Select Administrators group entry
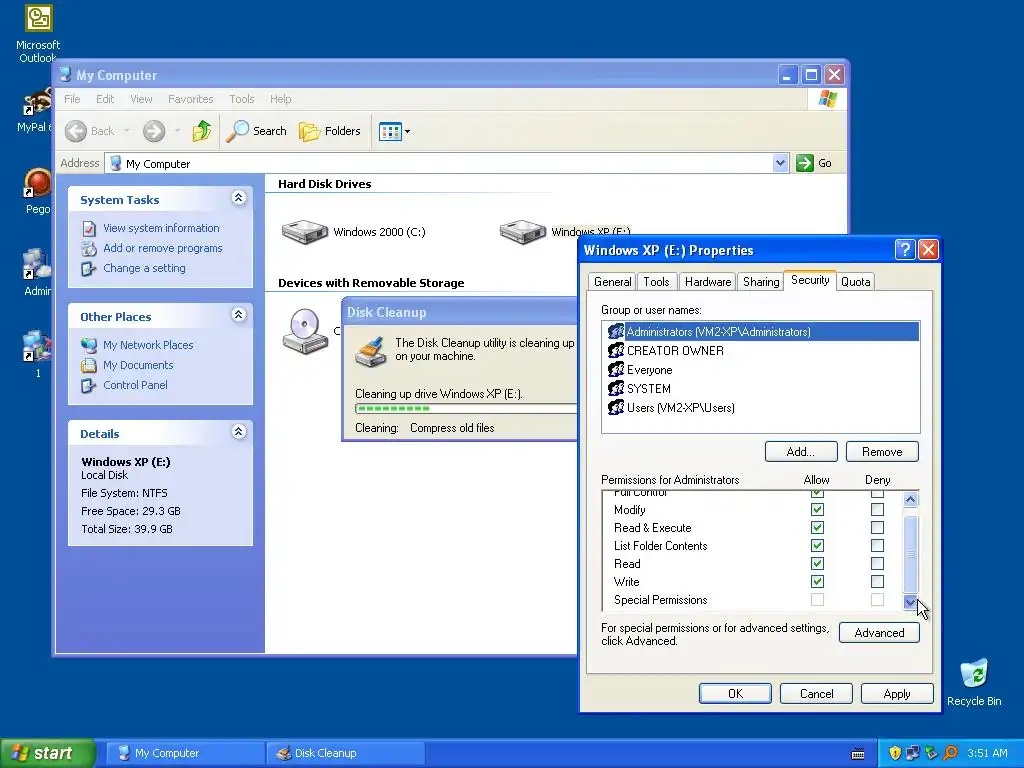This screenshot has height=768, width=1024. coord(761,332)
